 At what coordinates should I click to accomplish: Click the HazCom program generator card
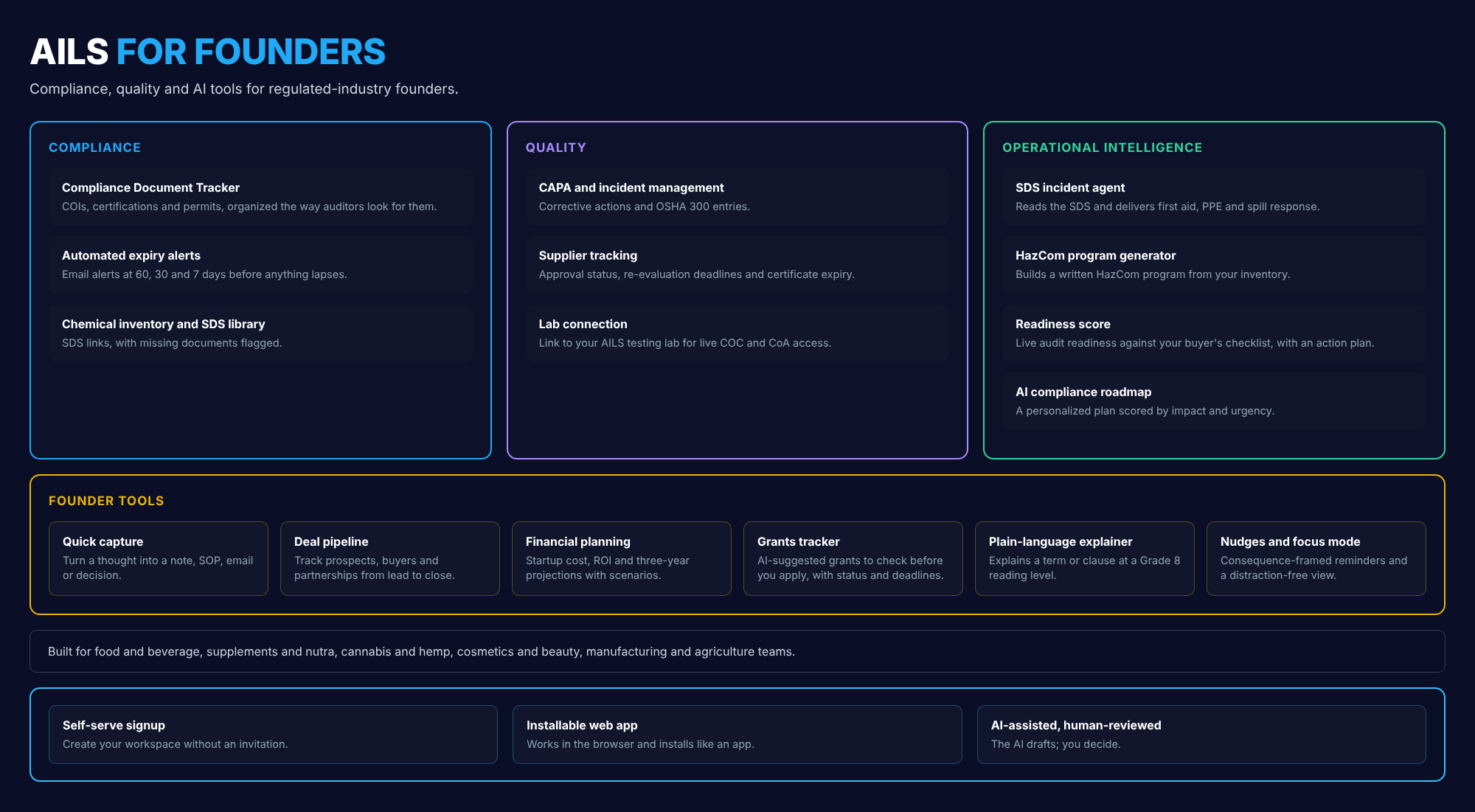[1214, 265]
